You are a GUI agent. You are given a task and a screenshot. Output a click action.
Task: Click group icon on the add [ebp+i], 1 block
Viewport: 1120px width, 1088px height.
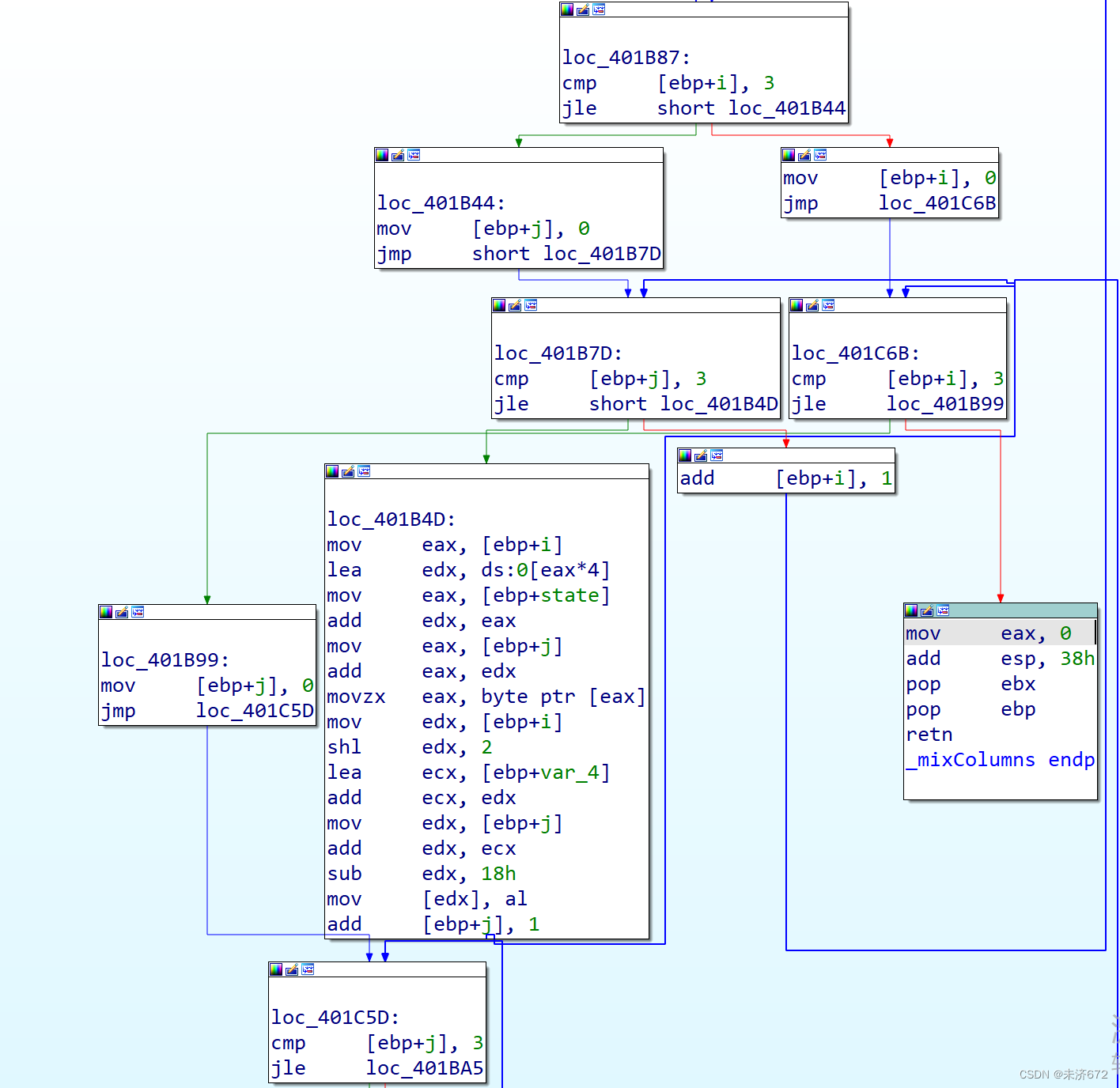pos(717,455)
